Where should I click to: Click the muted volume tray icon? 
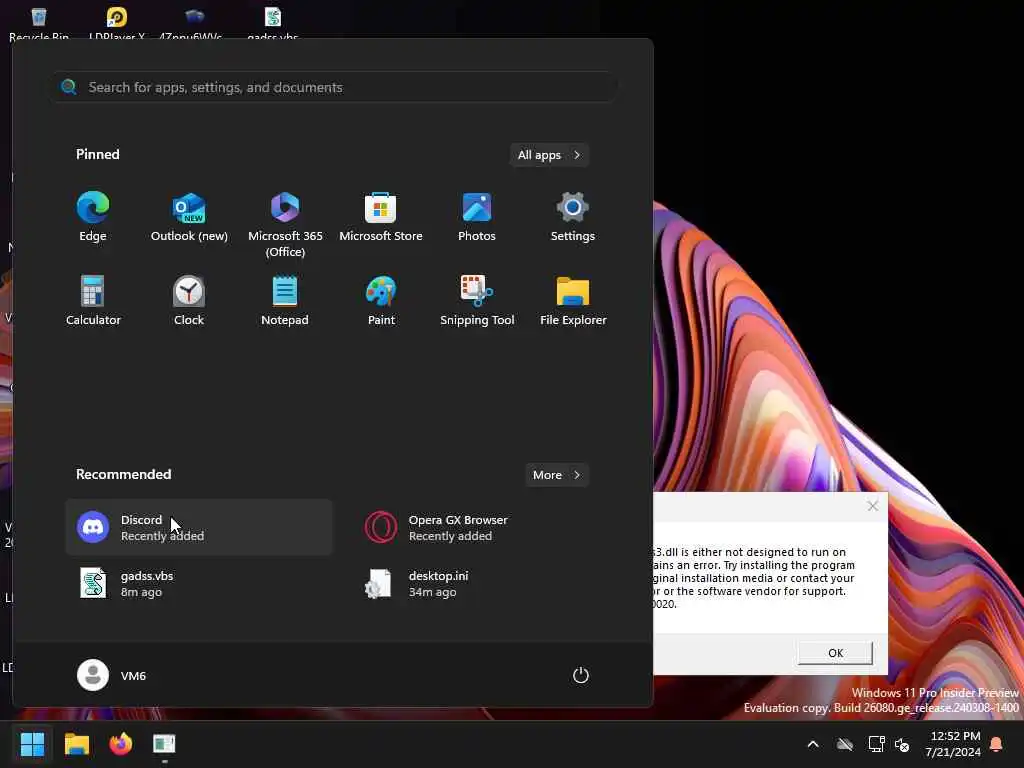coord(902,744)
